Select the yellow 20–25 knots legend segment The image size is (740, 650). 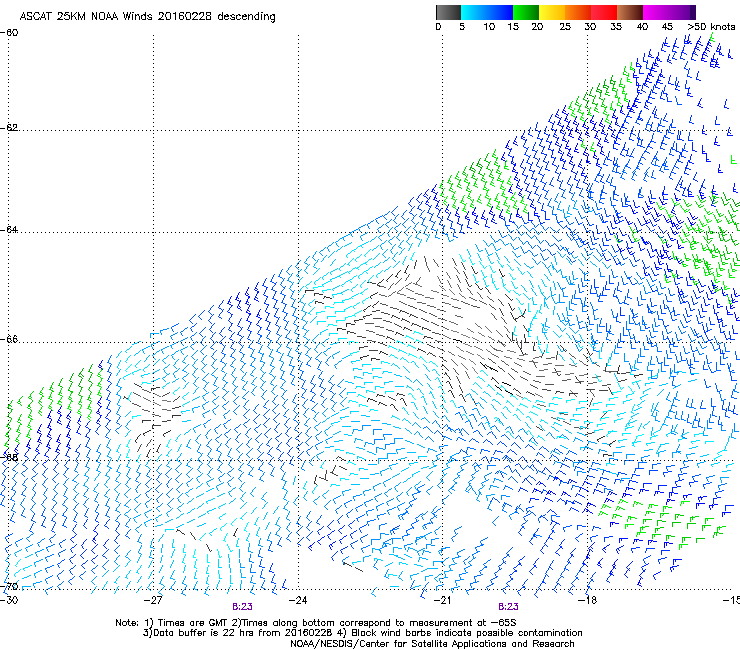(x=552, y=12)
